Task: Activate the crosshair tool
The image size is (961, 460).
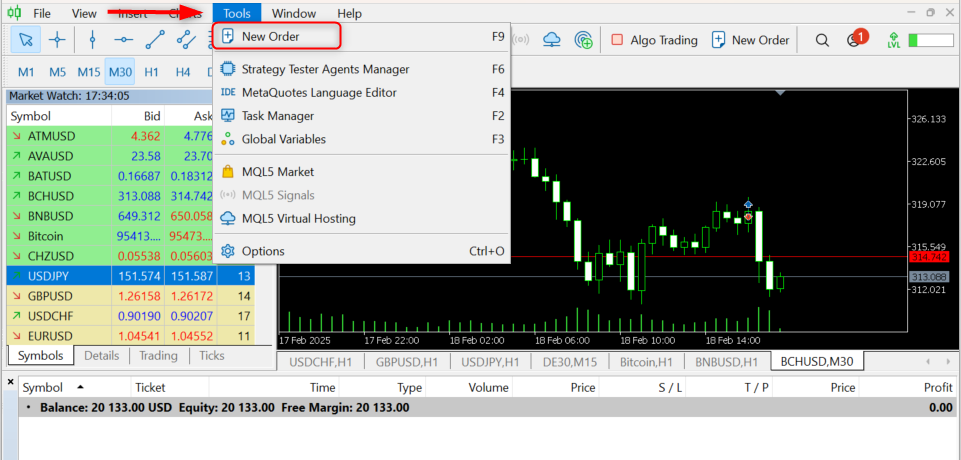Action: (x=58, y=40)
